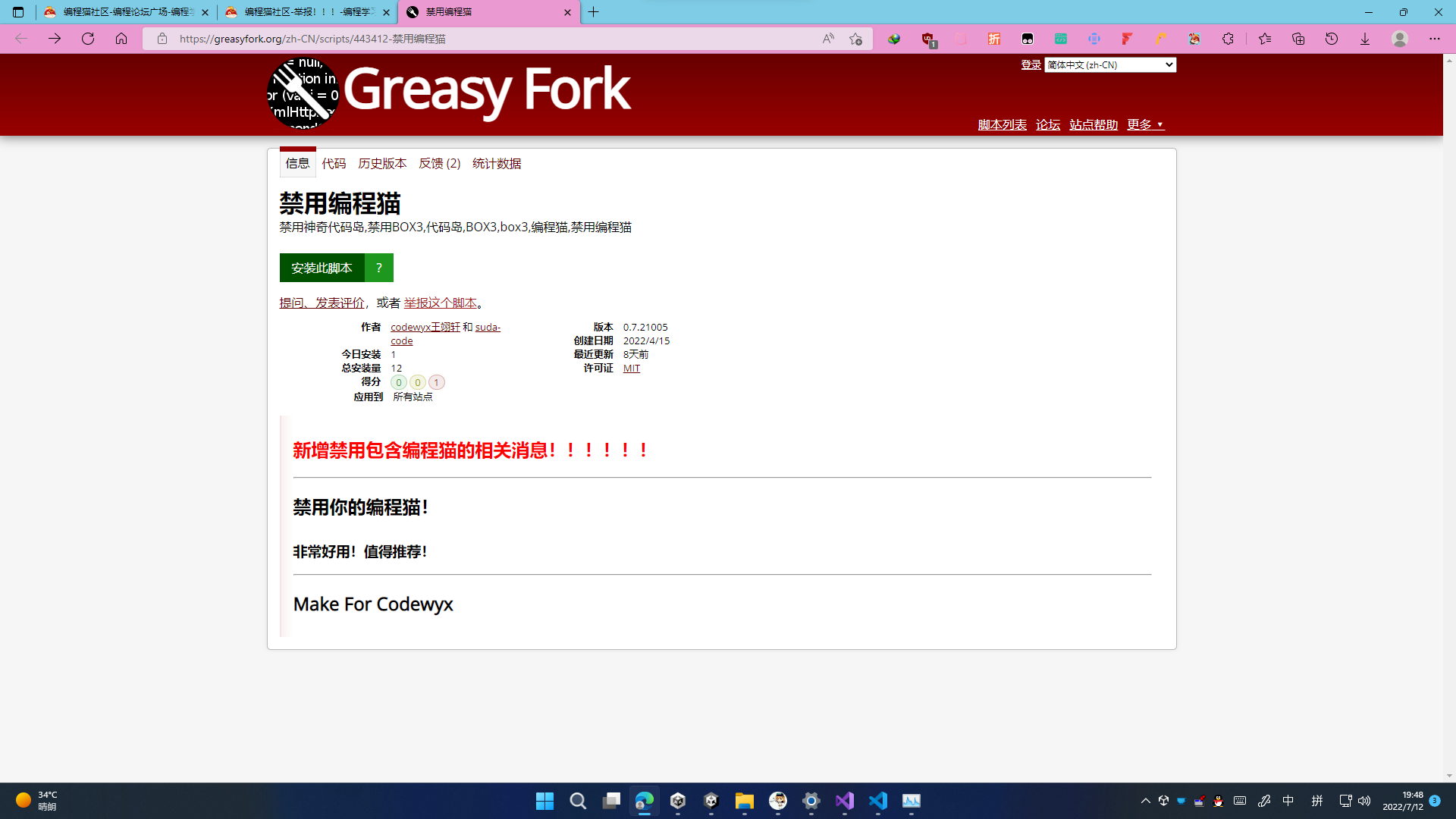The image size is (1456, 819).
Task: Open author codewyx王翊轩 profile link
Action: 425,327
